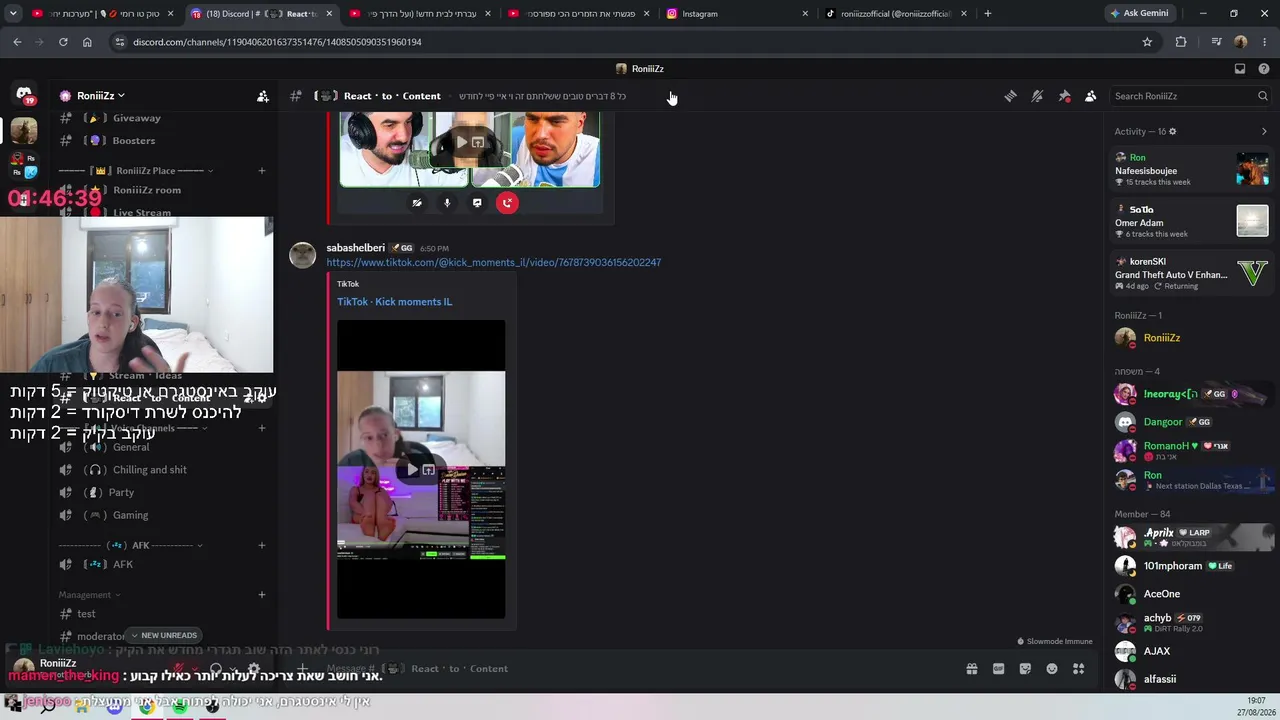Create channel in Management category
This screenshot has width=1280, height=720.
point(262,595)
